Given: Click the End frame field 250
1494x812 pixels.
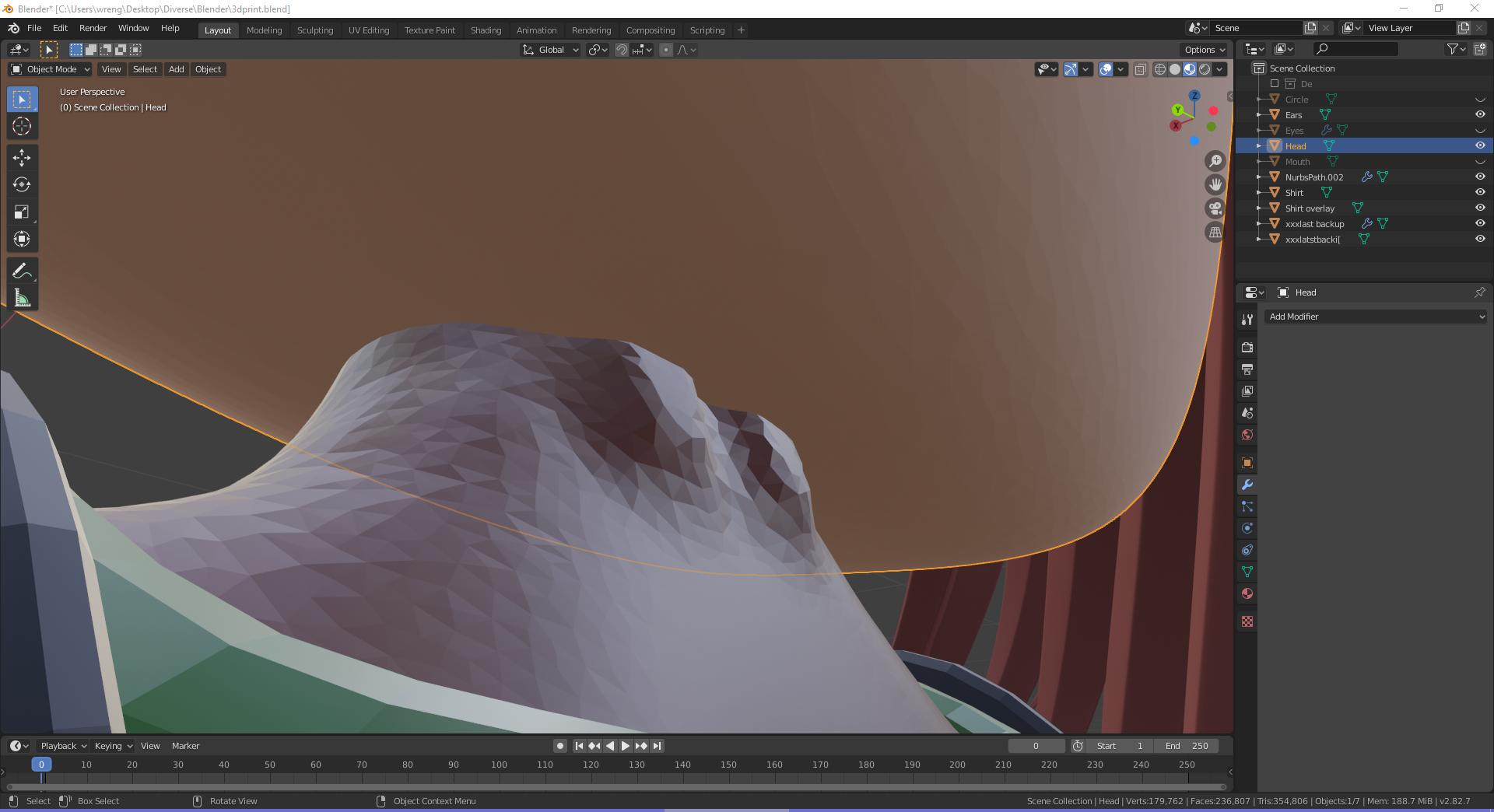Looking at the screenshot, I should [1187, 746].
